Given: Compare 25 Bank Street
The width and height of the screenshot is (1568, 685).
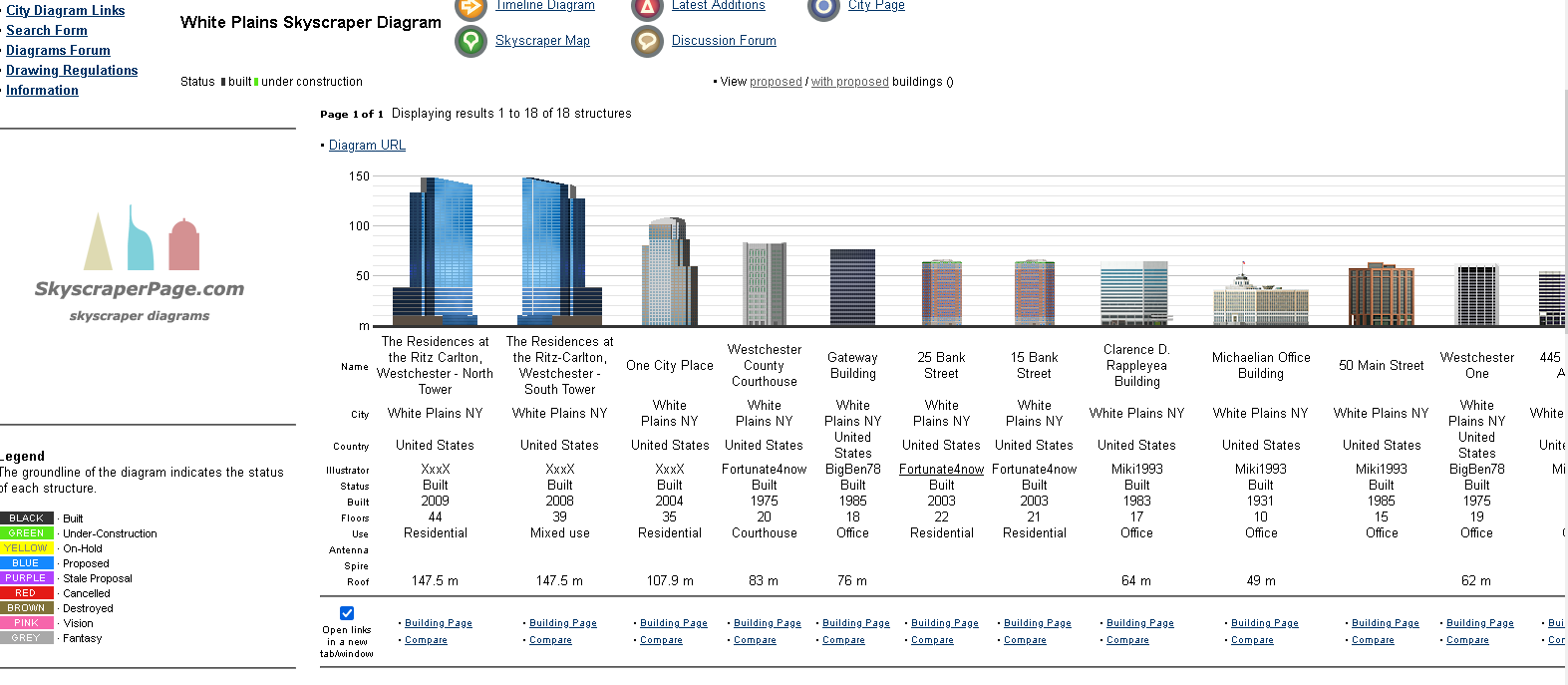Looking at the screenshot, I should click(x=932, y=640).
